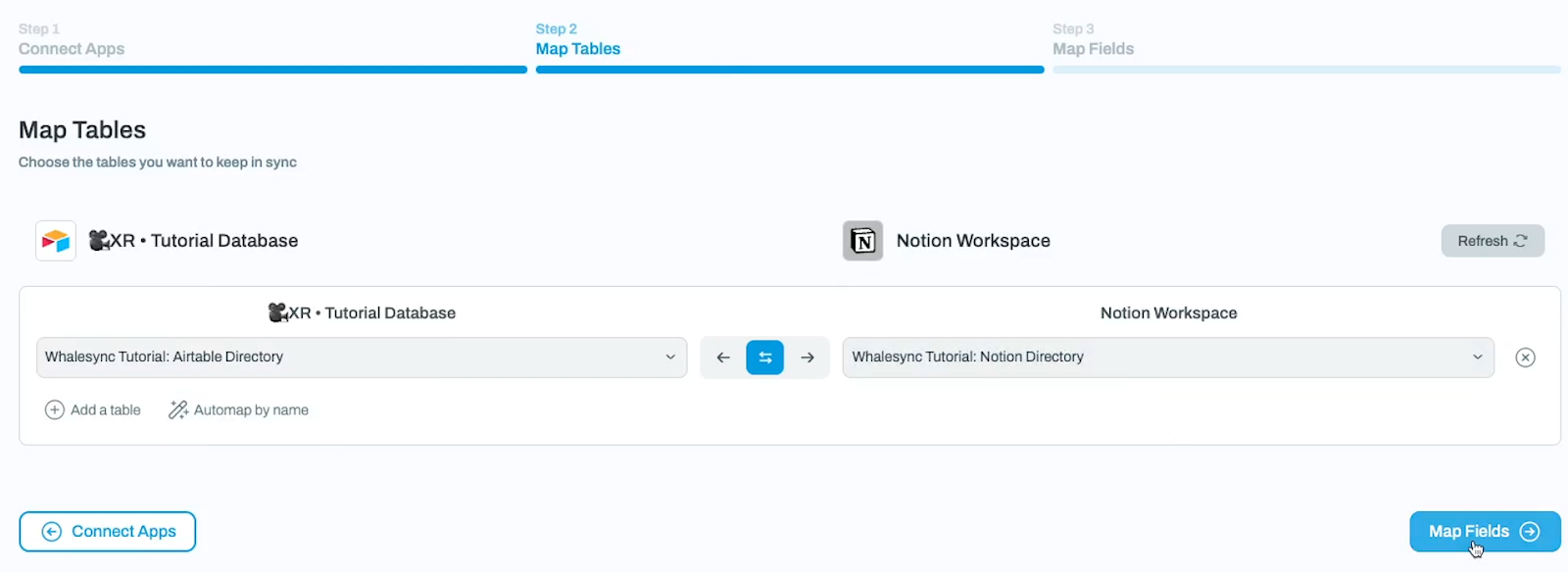Click the 'Notion Workspace' column header

(x=1168, y=313)
